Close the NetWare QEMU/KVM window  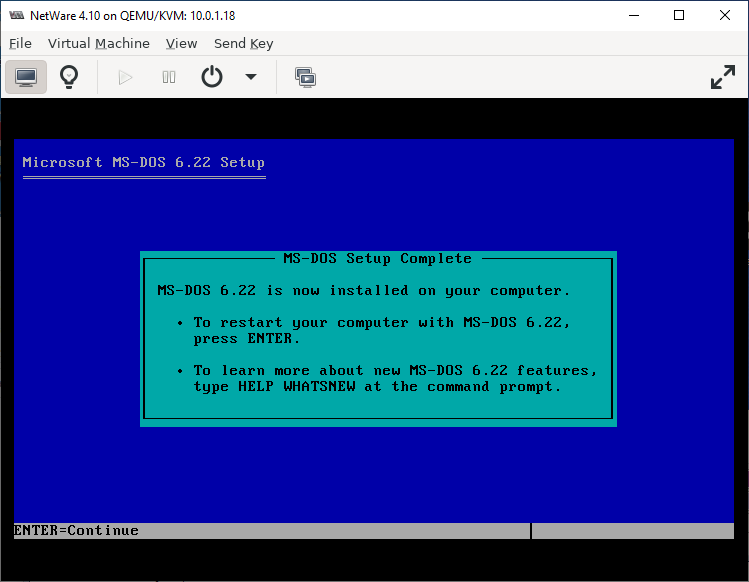pos(725,15)
